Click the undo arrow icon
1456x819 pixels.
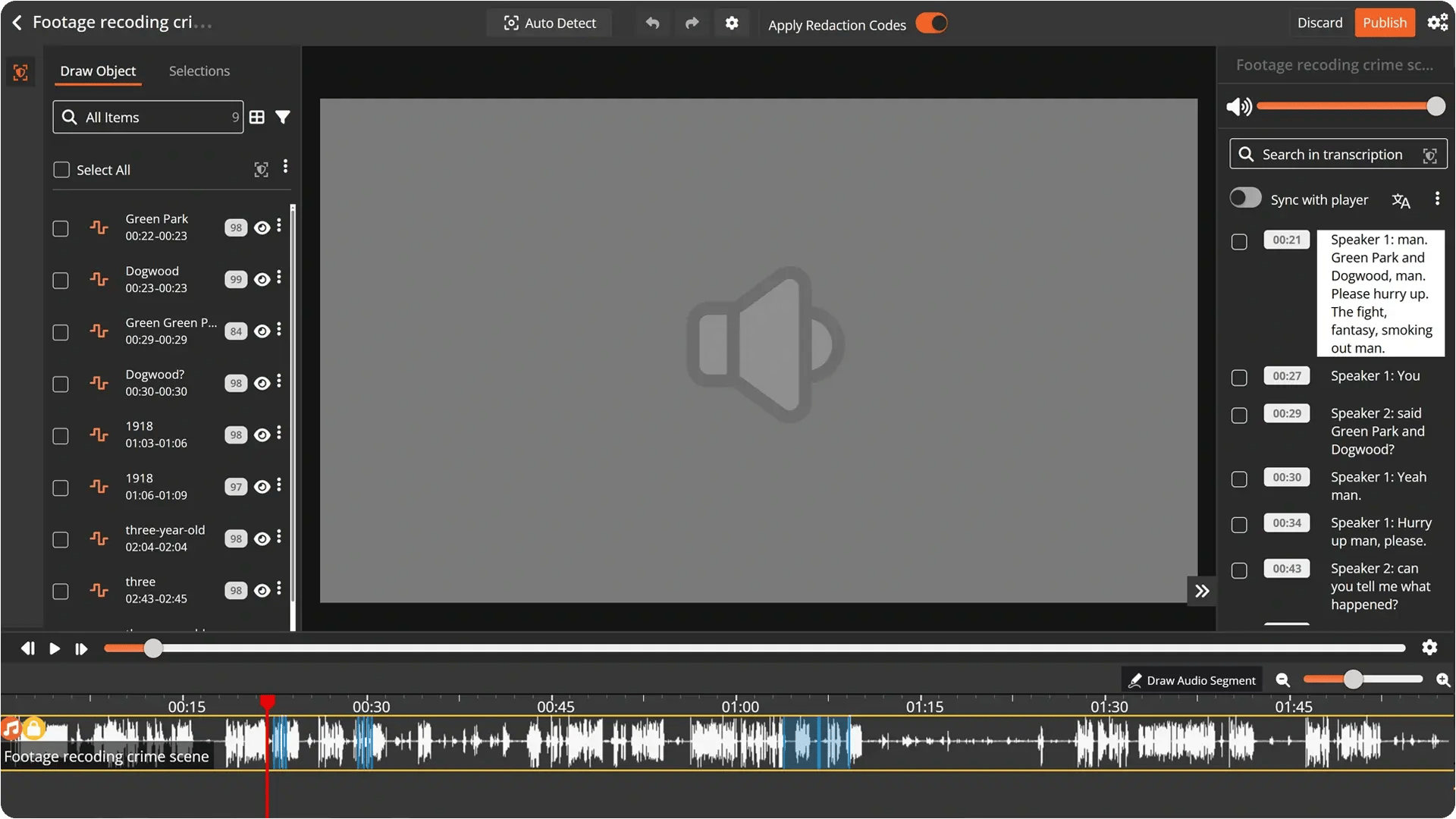click(652, 24)
